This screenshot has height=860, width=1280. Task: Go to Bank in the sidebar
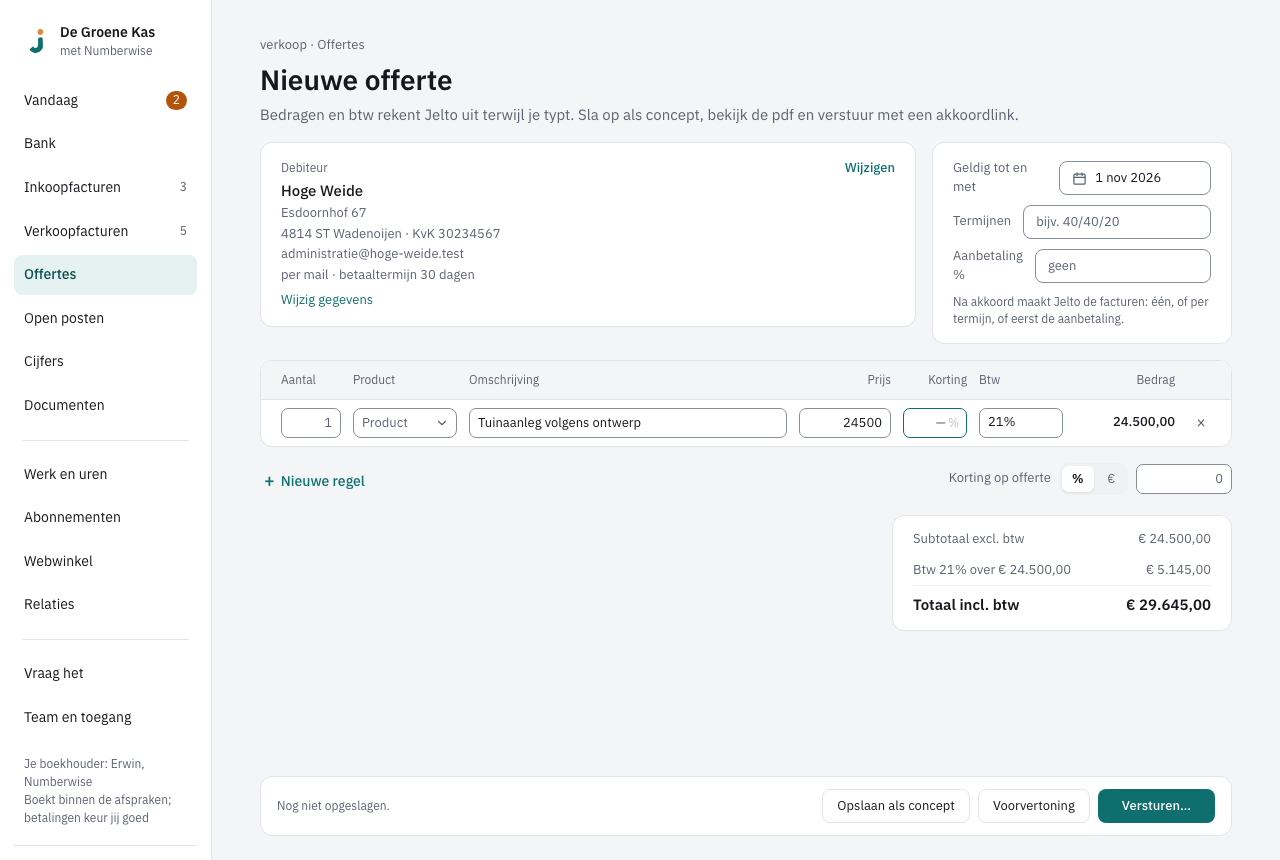tap(105, 143)
